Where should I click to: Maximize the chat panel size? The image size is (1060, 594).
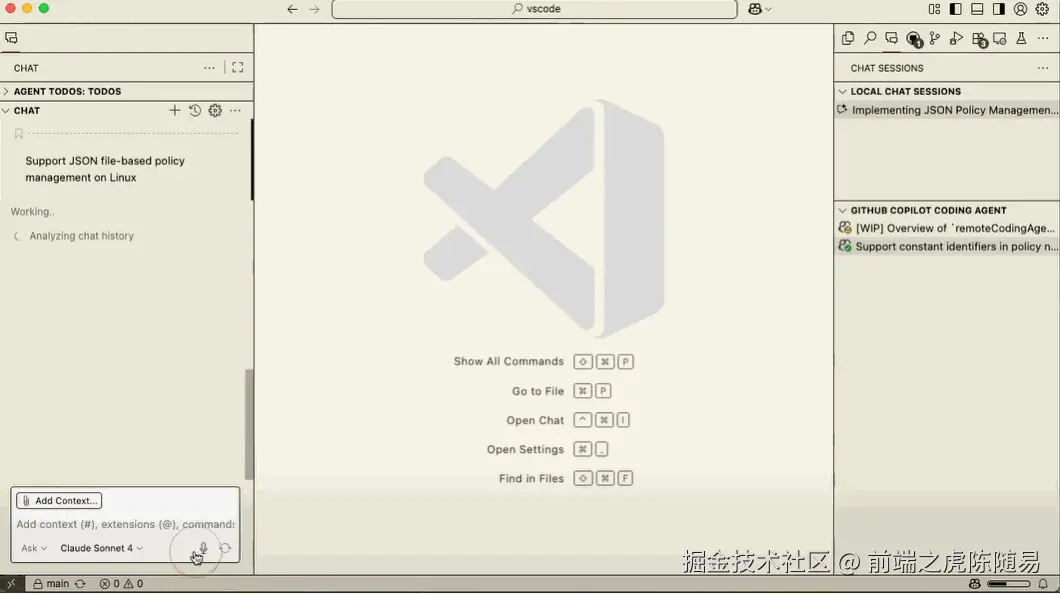click(237, 68)
